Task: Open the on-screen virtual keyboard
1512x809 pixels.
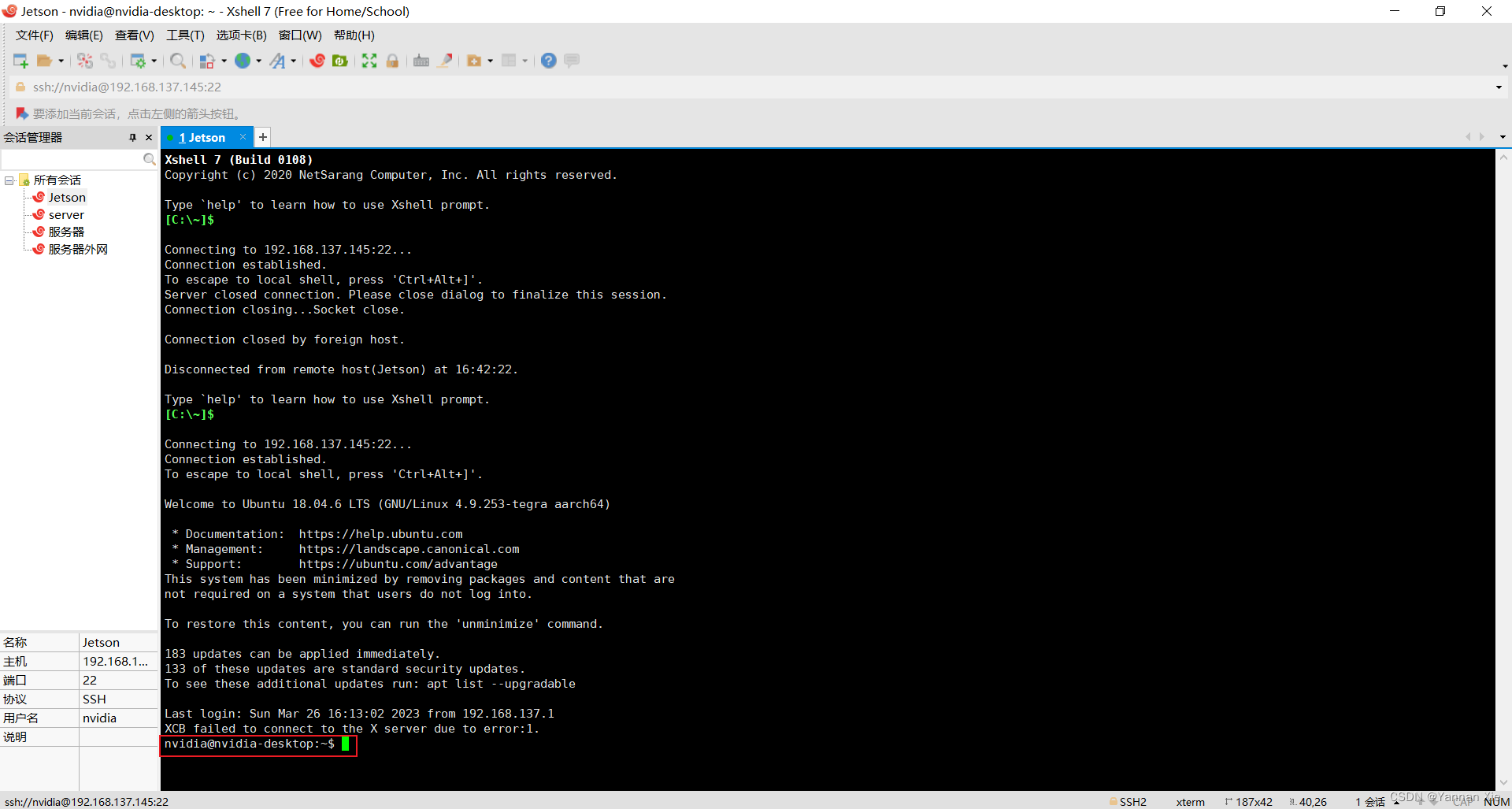Action: (421, 61)
